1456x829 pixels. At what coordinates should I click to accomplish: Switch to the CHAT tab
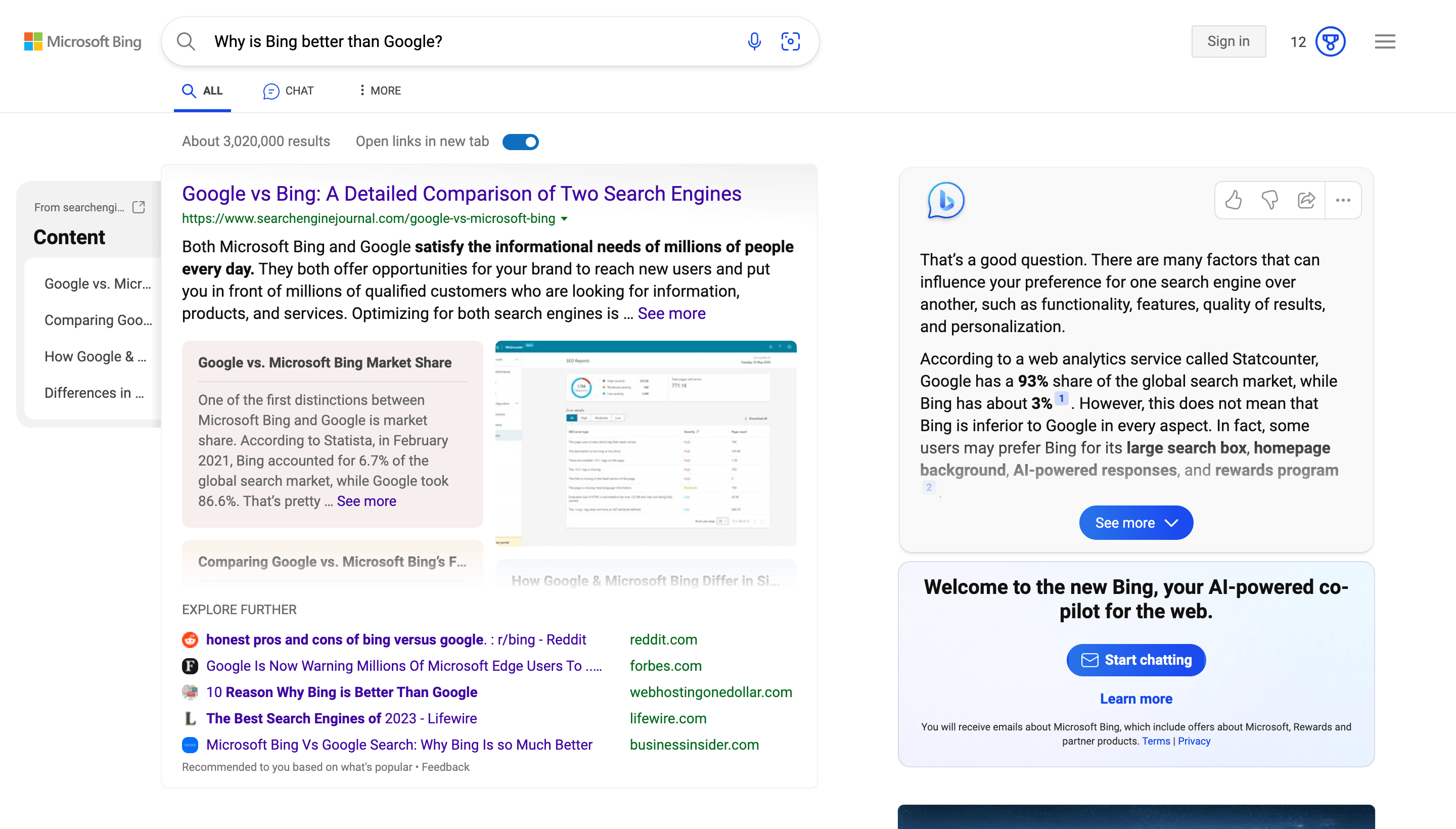click(288, 90)
